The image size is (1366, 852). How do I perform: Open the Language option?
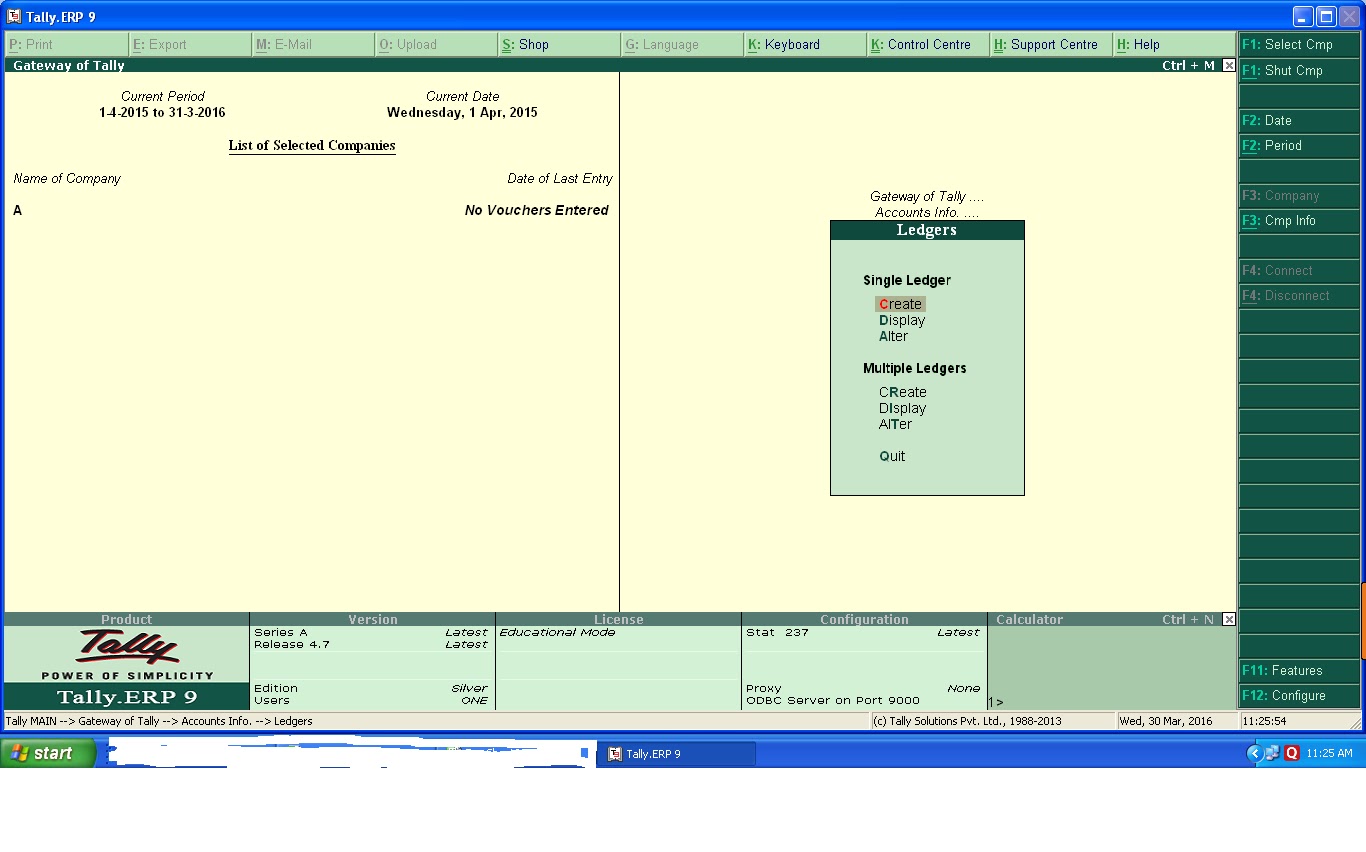pos(682,44)
